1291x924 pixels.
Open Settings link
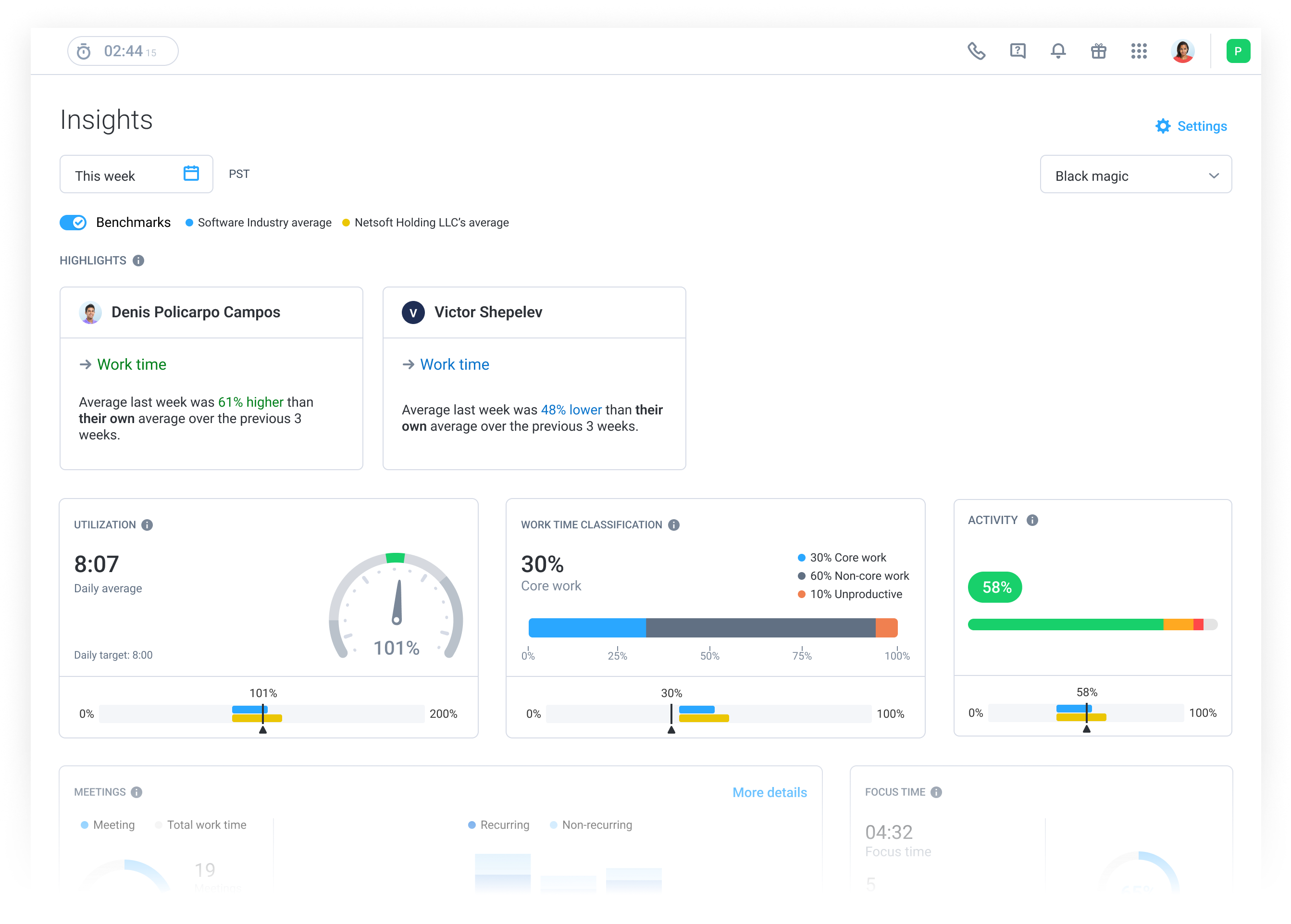(x=1192, y=126)
